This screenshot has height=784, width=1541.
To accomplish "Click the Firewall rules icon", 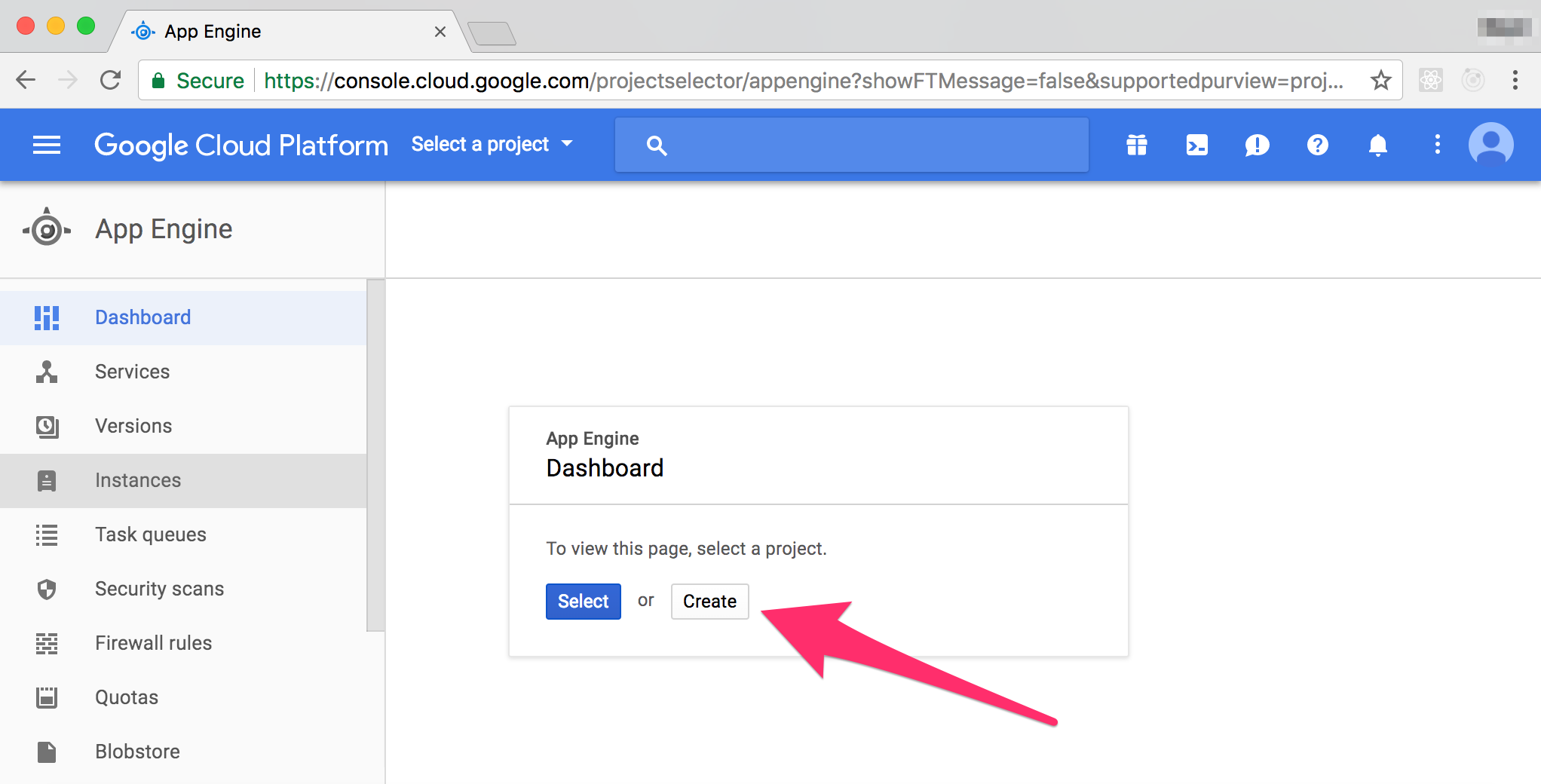I will [47, 643].
